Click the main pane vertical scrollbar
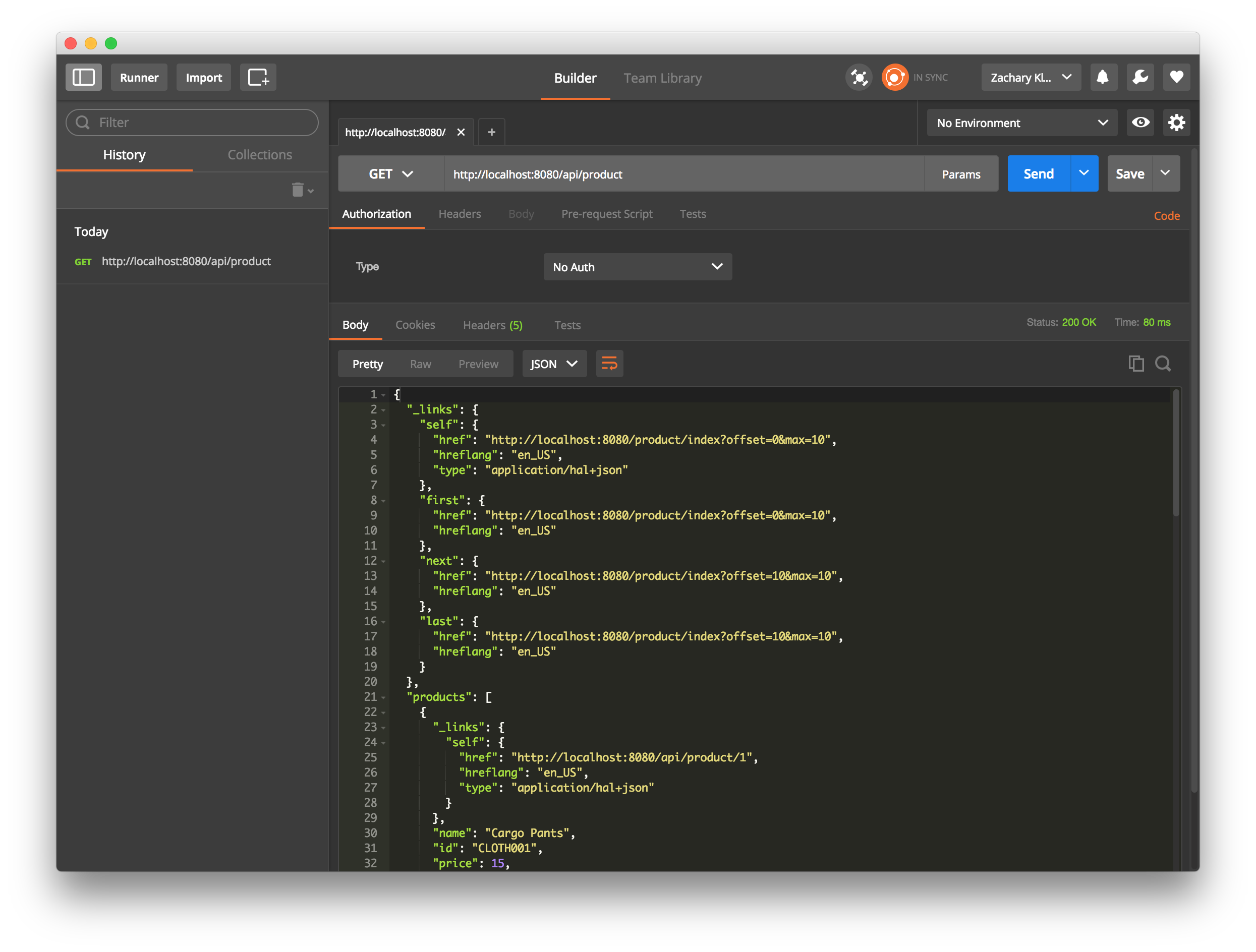Viewport: 1256px width, 952px height. pyautogui.click(x=1194, y=471)
